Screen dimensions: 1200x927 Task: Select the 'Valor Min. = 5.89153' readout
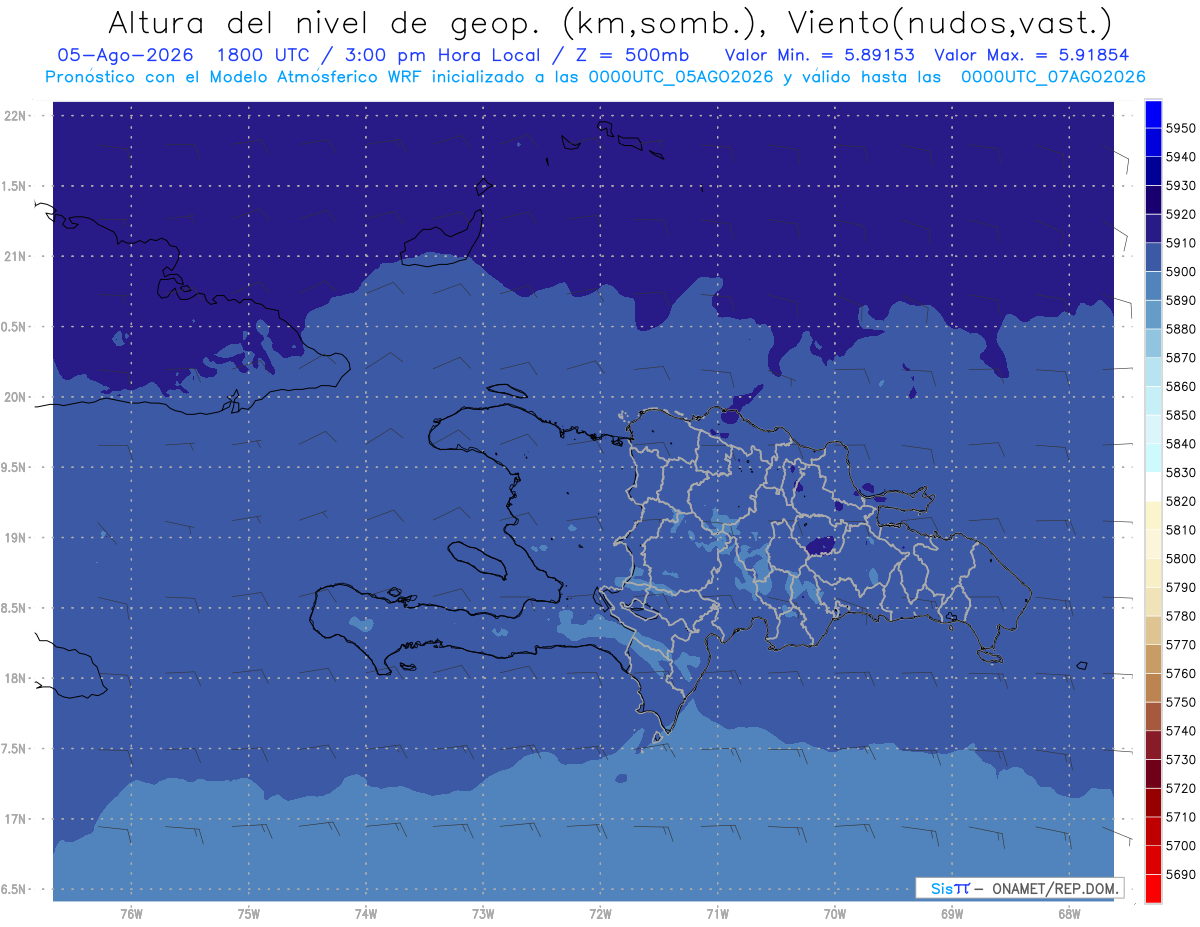819,55
